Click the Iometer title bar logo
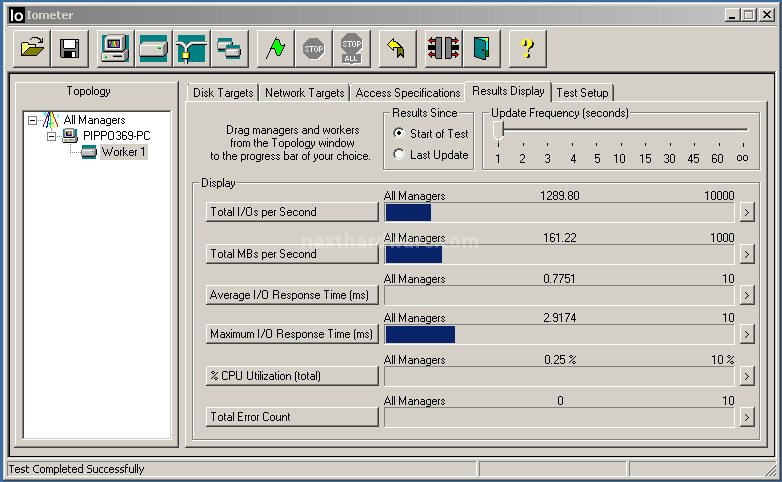782x482 pixels. (x=16, y=15)
